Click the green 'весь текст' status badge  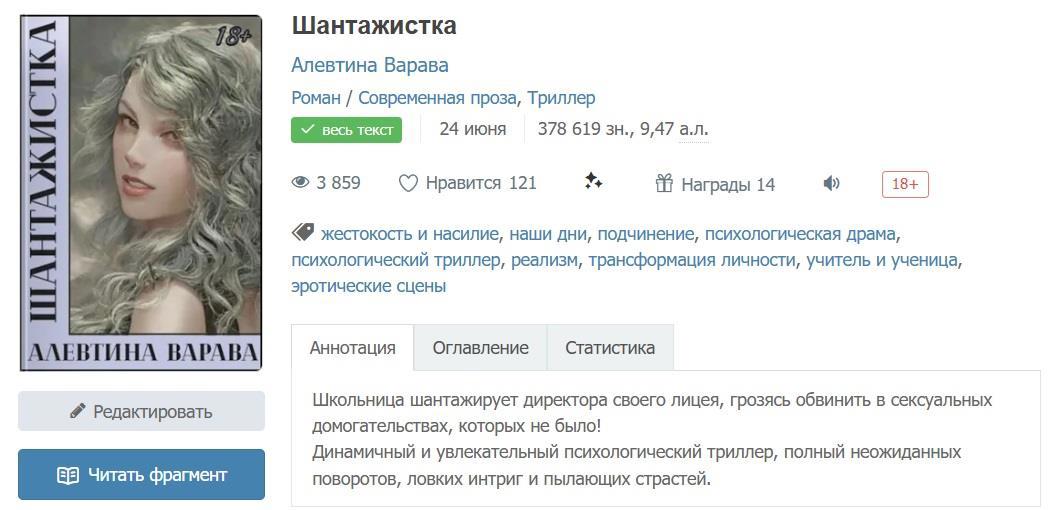[x=346, y=130]
